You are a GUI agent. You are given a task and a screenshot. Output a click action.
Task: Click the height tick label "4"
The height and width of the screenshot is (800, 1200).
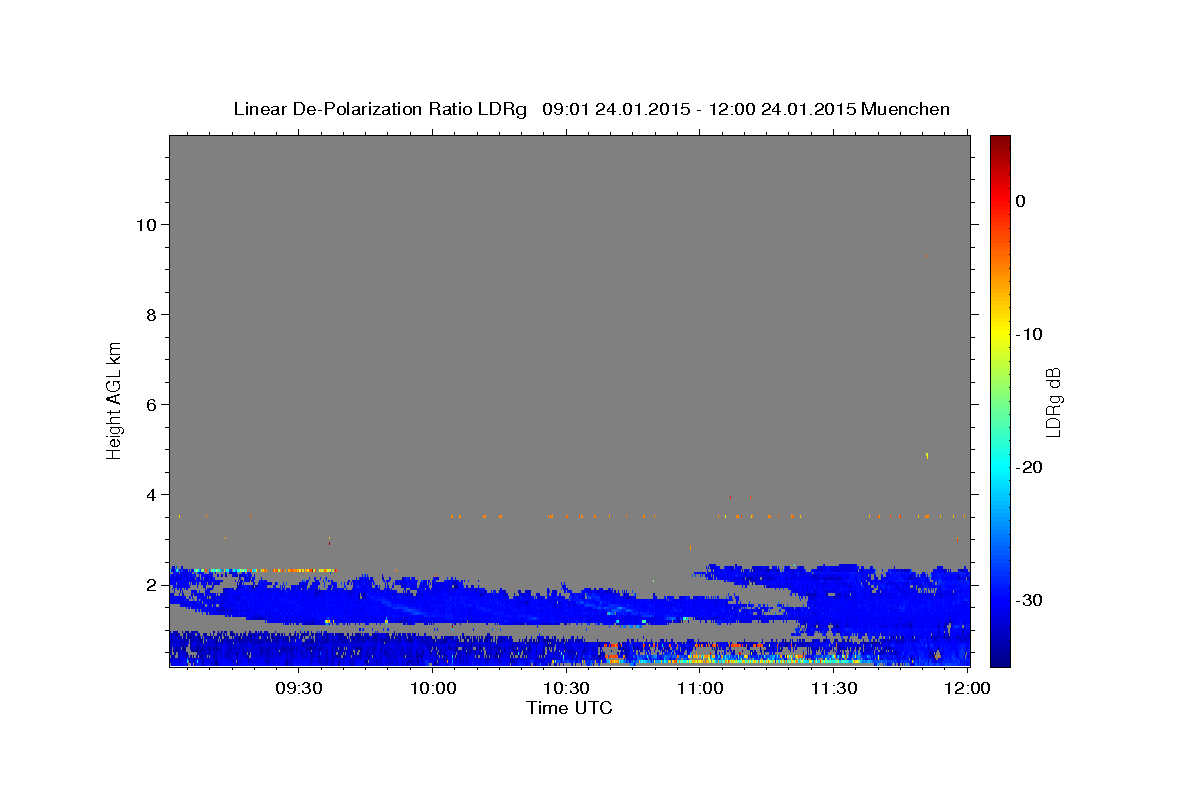[152, 494]
